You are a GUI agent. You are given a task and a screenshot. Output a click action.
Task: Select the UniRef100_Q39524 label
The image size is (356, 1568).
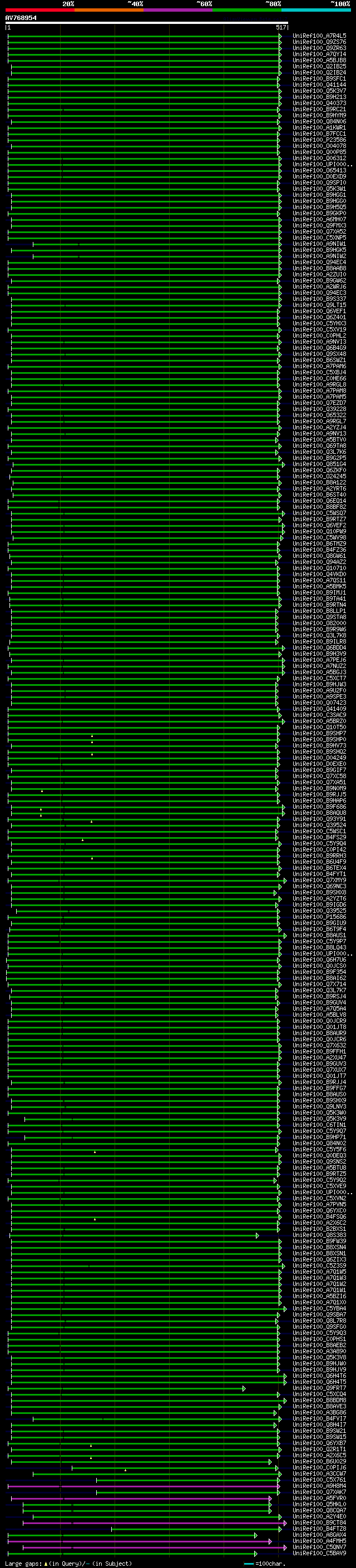coord(319,825)
